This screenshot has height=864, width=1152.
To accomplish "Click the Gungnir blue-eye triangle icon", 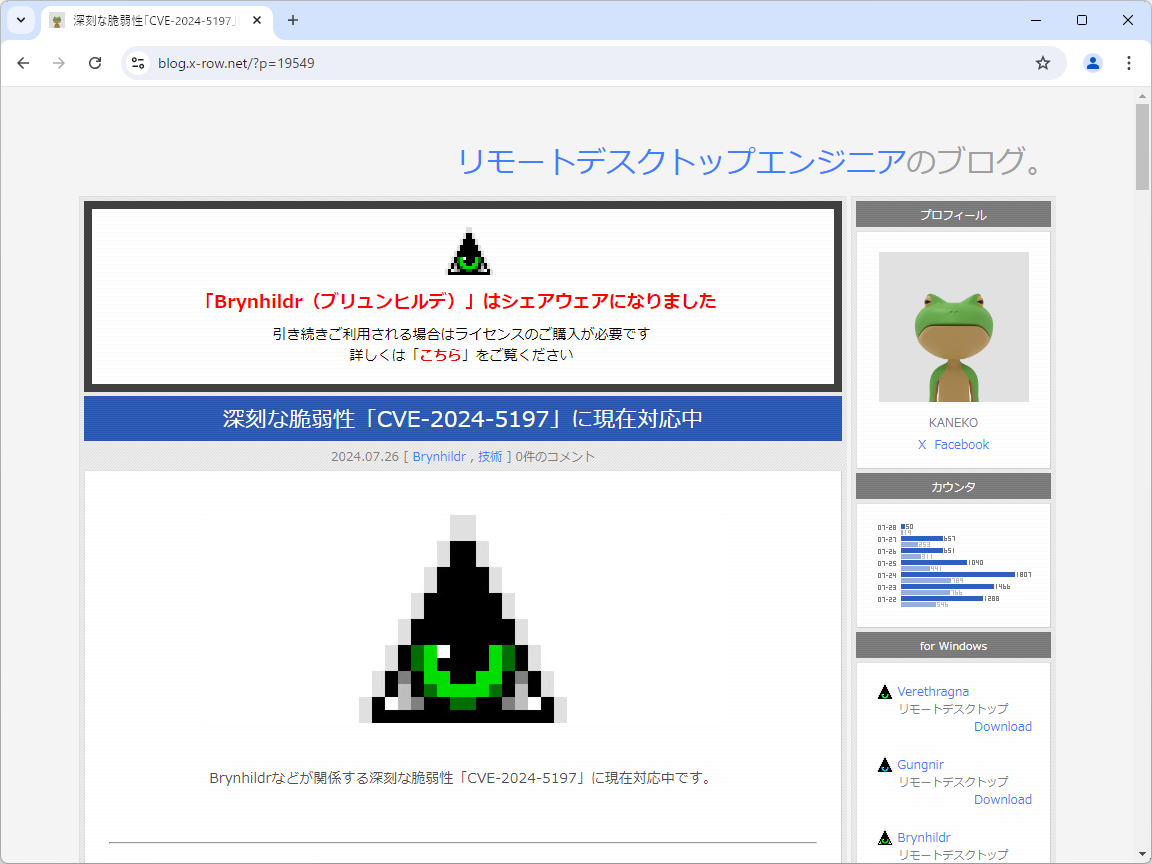I will pyautogui.click(x=885, y=764).
